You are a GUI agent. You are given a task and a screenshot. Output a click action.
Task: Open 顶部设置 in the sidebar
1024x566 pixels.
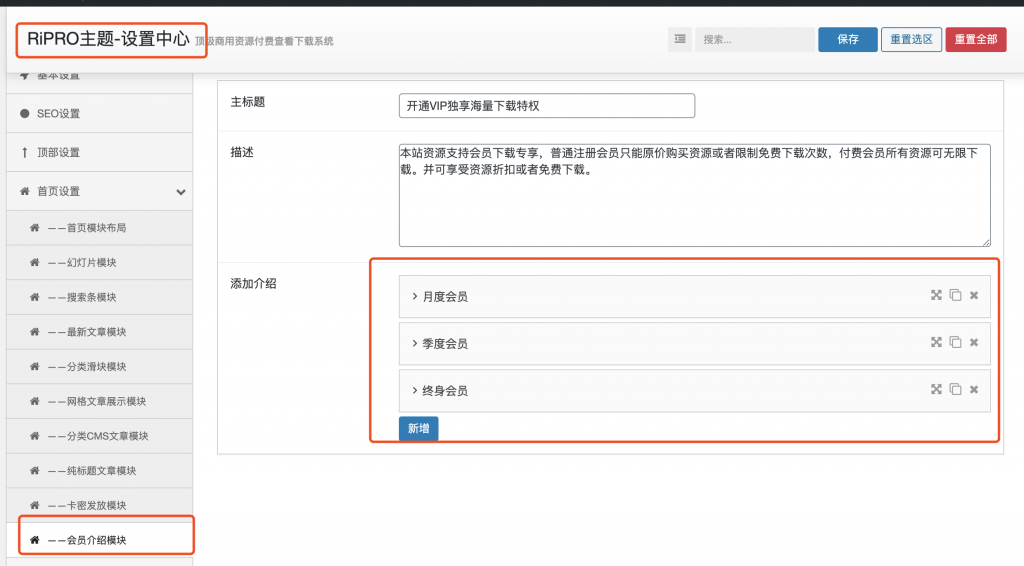(x=99, y=152)
